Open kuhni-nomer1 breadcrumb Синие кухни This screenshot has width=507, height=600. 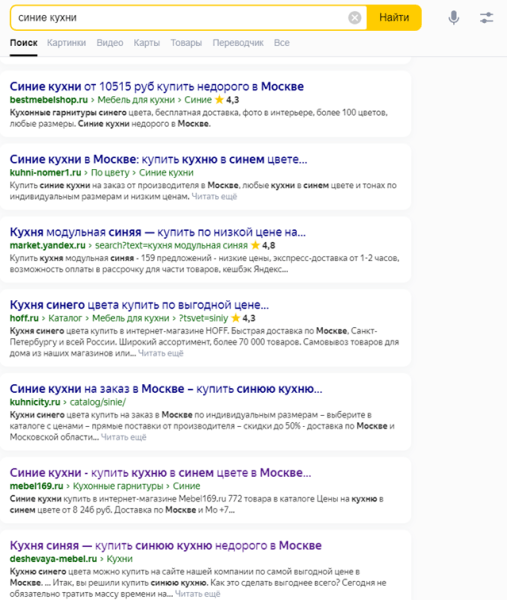pyautogui.click(x=166, y=173)
